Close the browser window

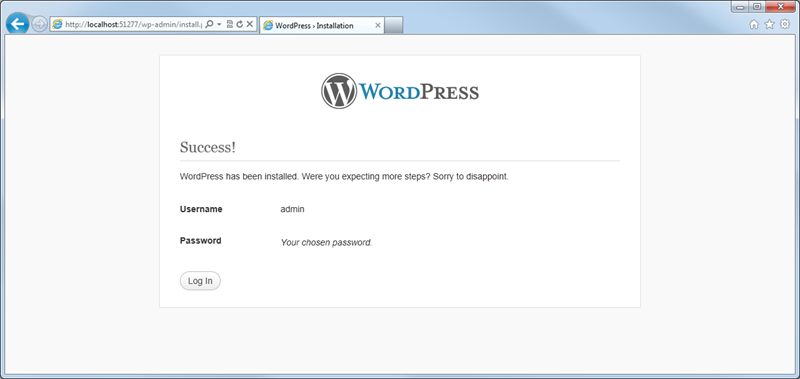click(x=781, y=7)
